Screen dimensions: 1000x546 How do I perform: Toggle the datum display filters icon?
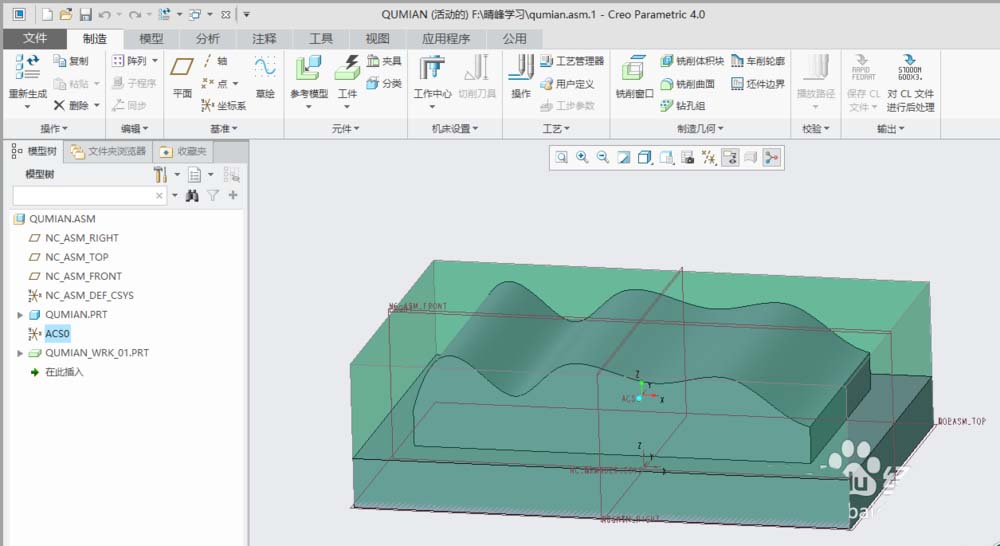pos(709,158)
